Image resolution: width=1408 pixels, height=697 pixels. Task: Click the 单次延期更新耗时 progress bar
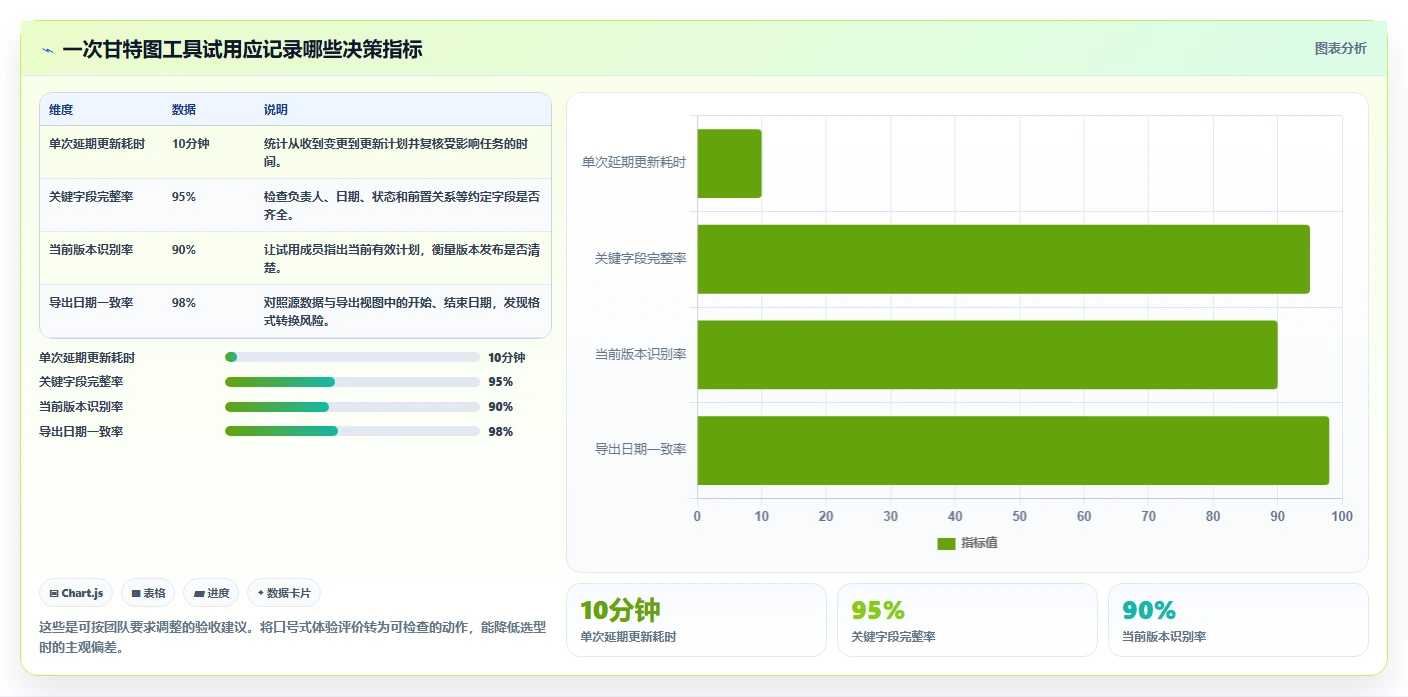click(x=352, y=357)
